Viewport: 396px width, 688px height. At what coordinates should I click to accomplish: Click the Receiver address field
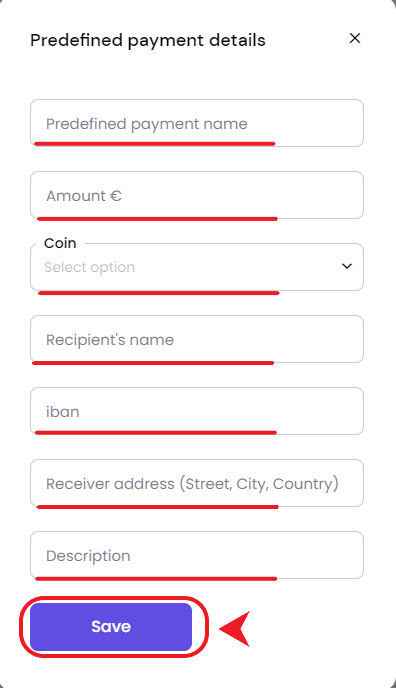click(197, 483)
